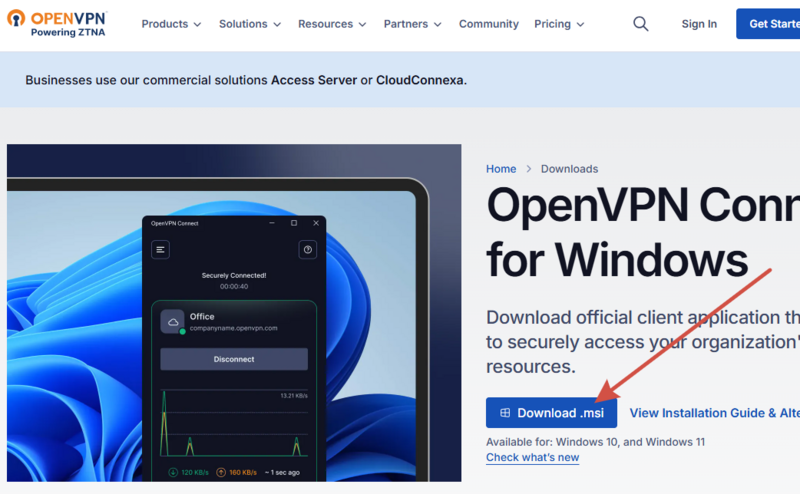
Task: Open View Installation Guide link
Action: [x=715, y=413]
